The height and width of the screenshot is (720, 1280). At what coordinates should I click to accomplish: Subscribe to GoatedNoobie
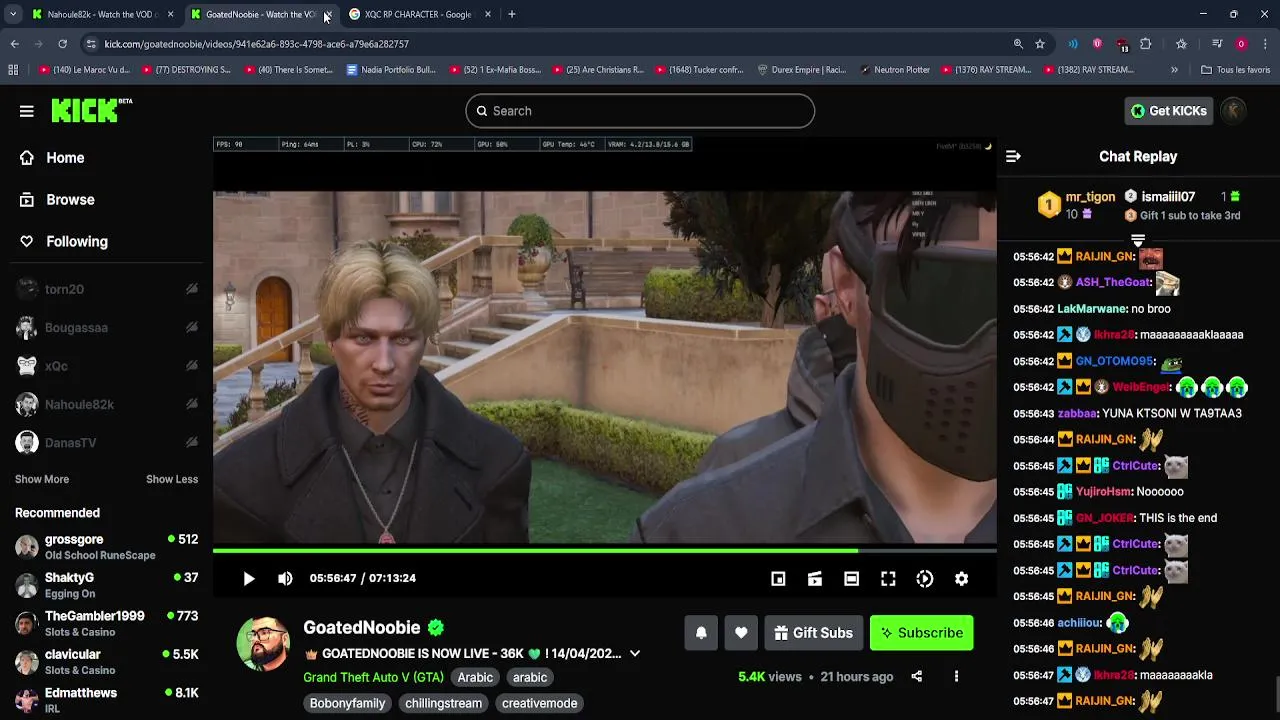click(921, 632)
